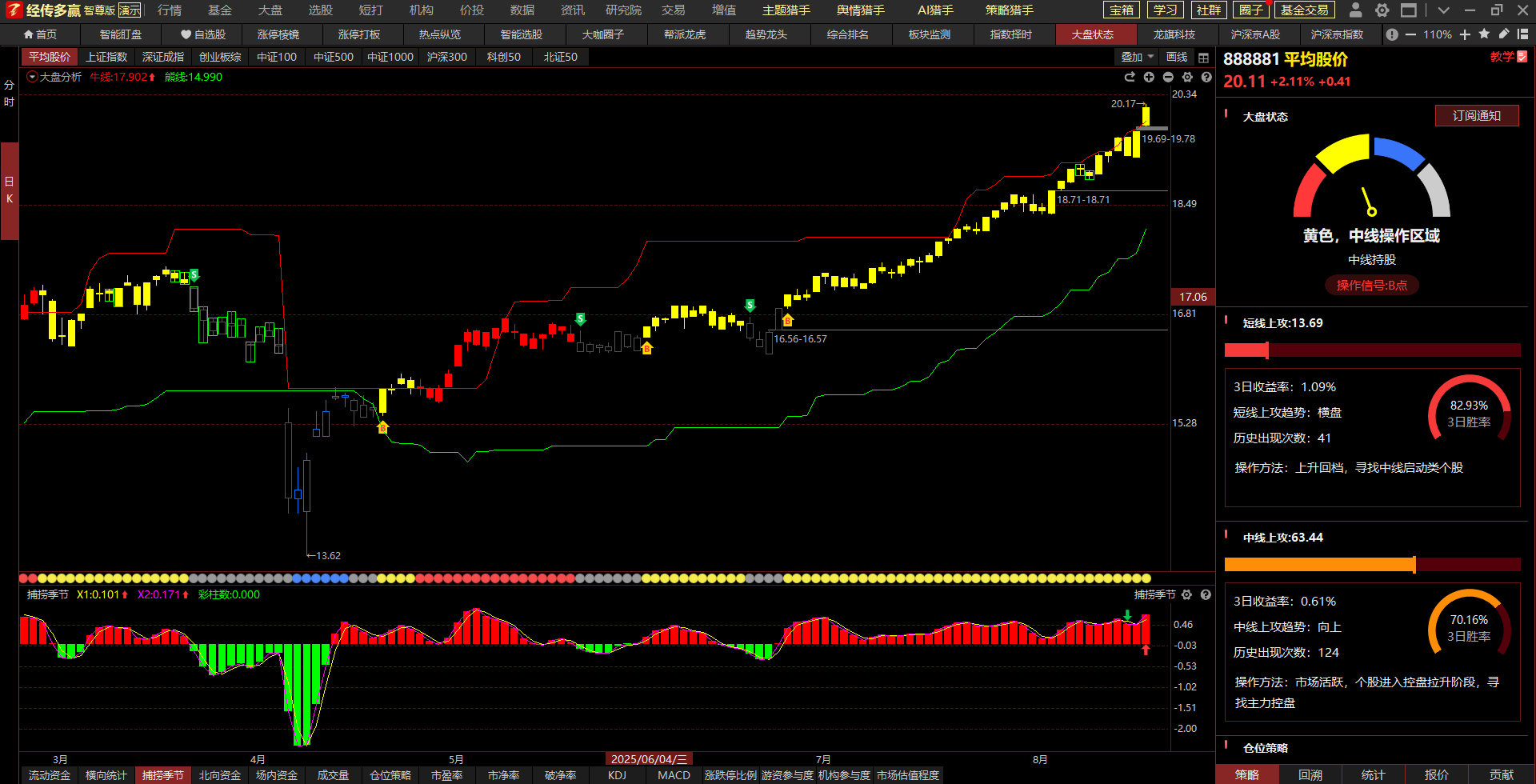Click the 画线 draw line button
Screen dimensions: 1536x784
tap(1177, 57)
